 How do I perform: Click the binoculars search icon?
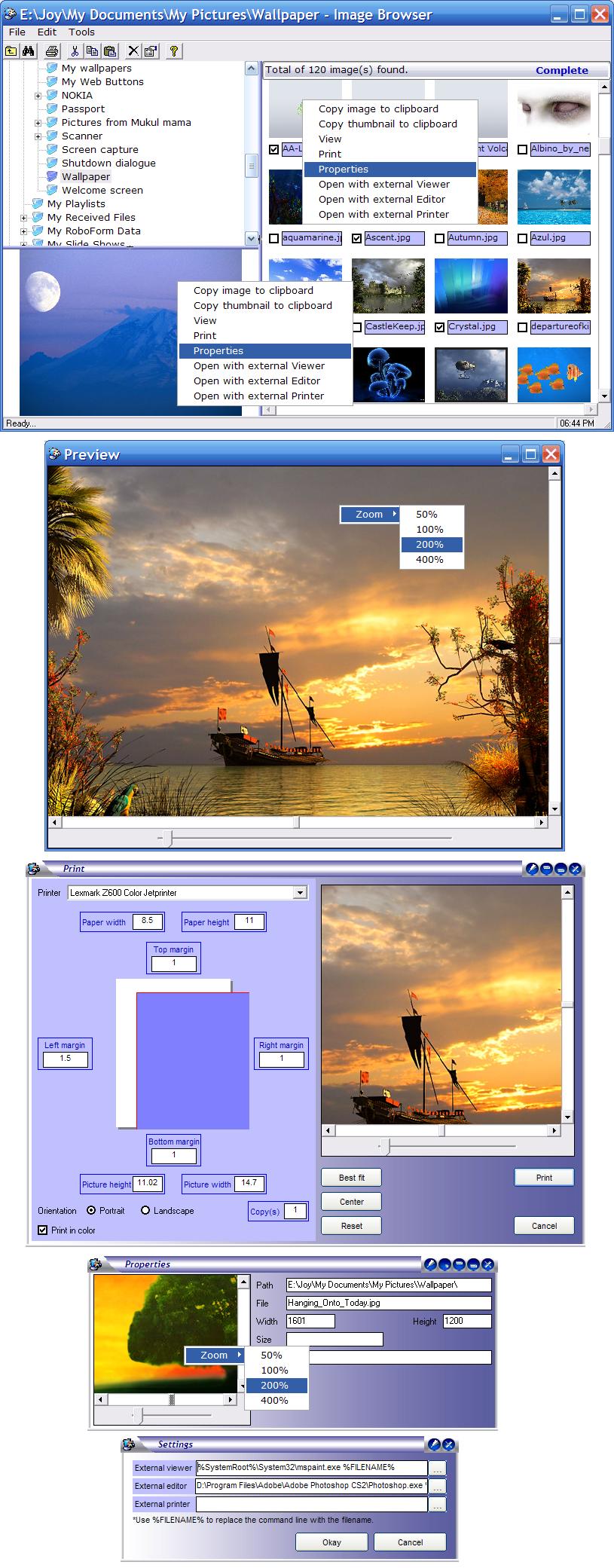(x=29, y=51)
